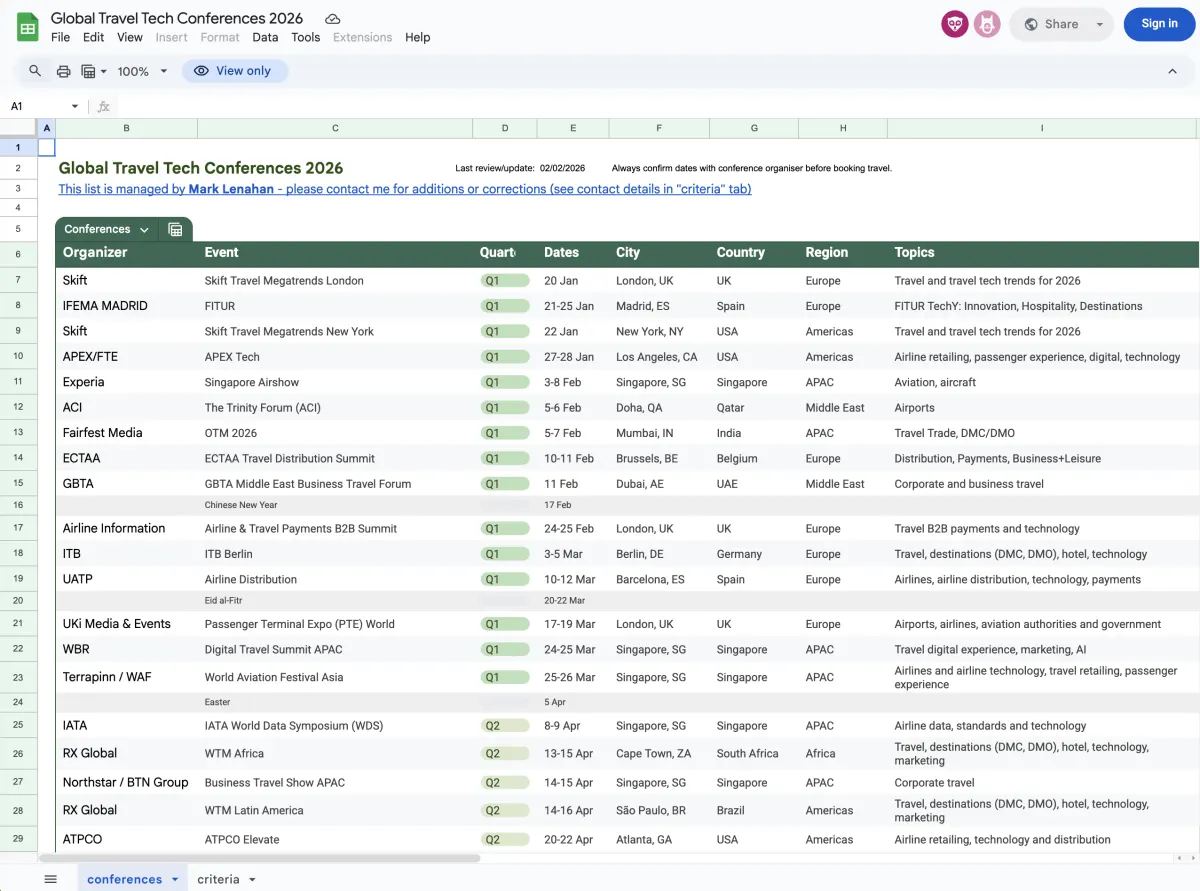
Task: Open the Google Sheets home icon
Action: pyautogui.click(x=27, y=27)
